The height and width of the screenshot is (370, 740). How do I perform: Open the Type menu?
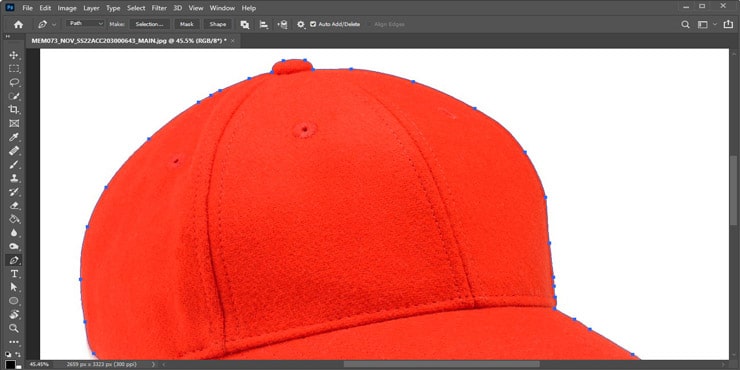pos(113,8)
